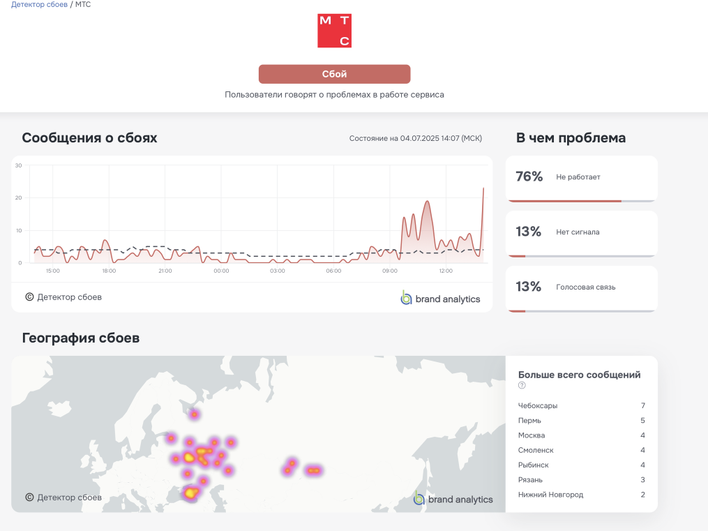708x531 pixels.
Task: Click the 09:00 label on chart axis
Action: pyautogui.click(x=390, y=271)
